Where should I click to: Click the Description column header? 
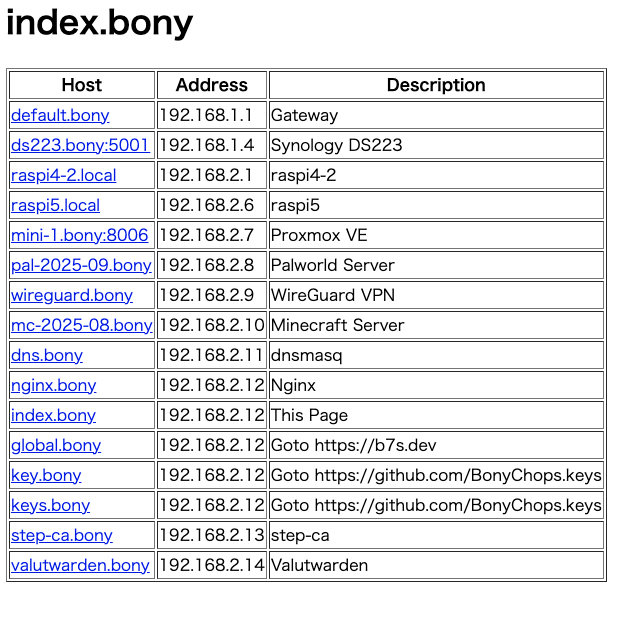coord(436,85)
